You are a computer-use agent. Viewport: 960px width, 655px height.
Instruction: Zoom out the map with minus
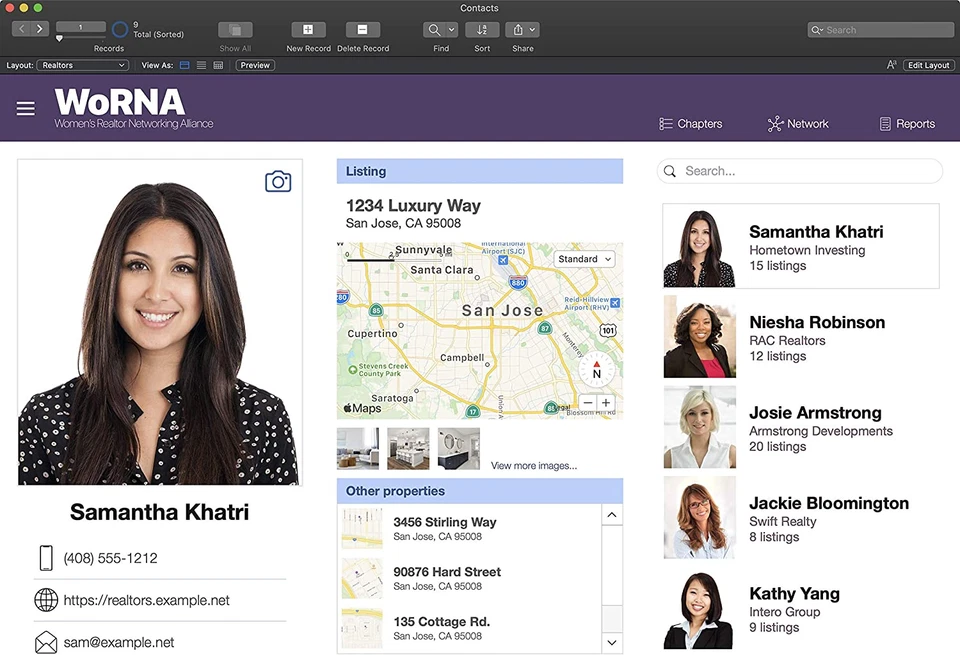pos(588,402)
